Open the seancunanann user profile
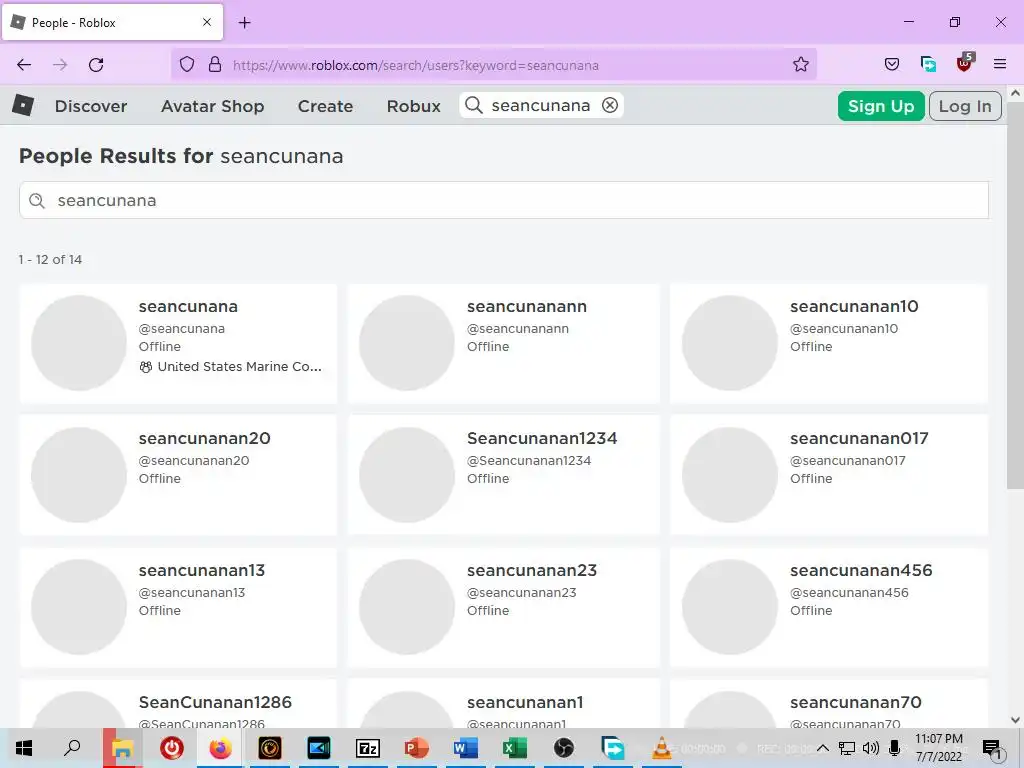 [526, 306]
